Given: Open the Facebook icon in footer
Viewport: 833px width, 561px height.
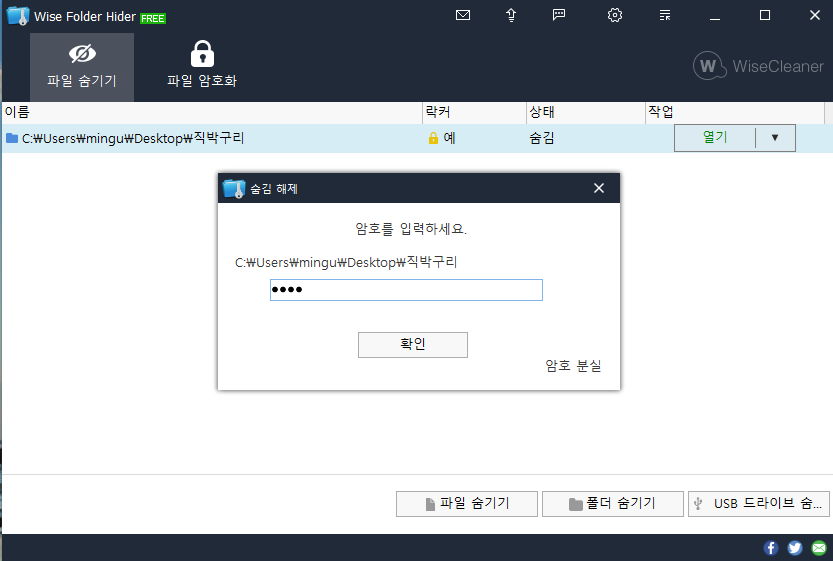Looking at the screenshot, I should tap(771, 548).
